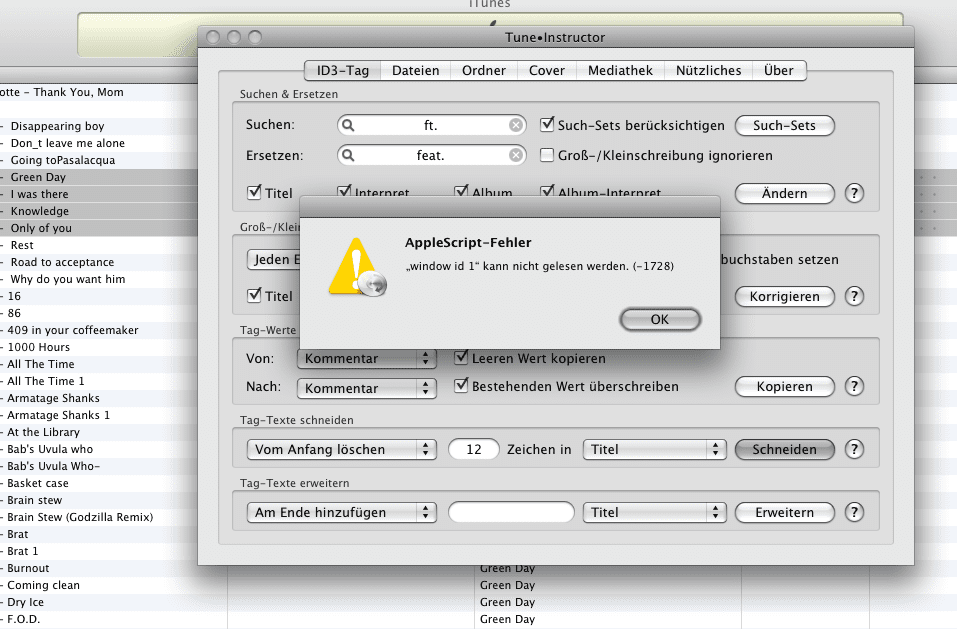Image resolution: width=957 pixels, height=629 pixels.
Task: Select 'Coming clean' track in iTunes
Action: click(43, 585)
